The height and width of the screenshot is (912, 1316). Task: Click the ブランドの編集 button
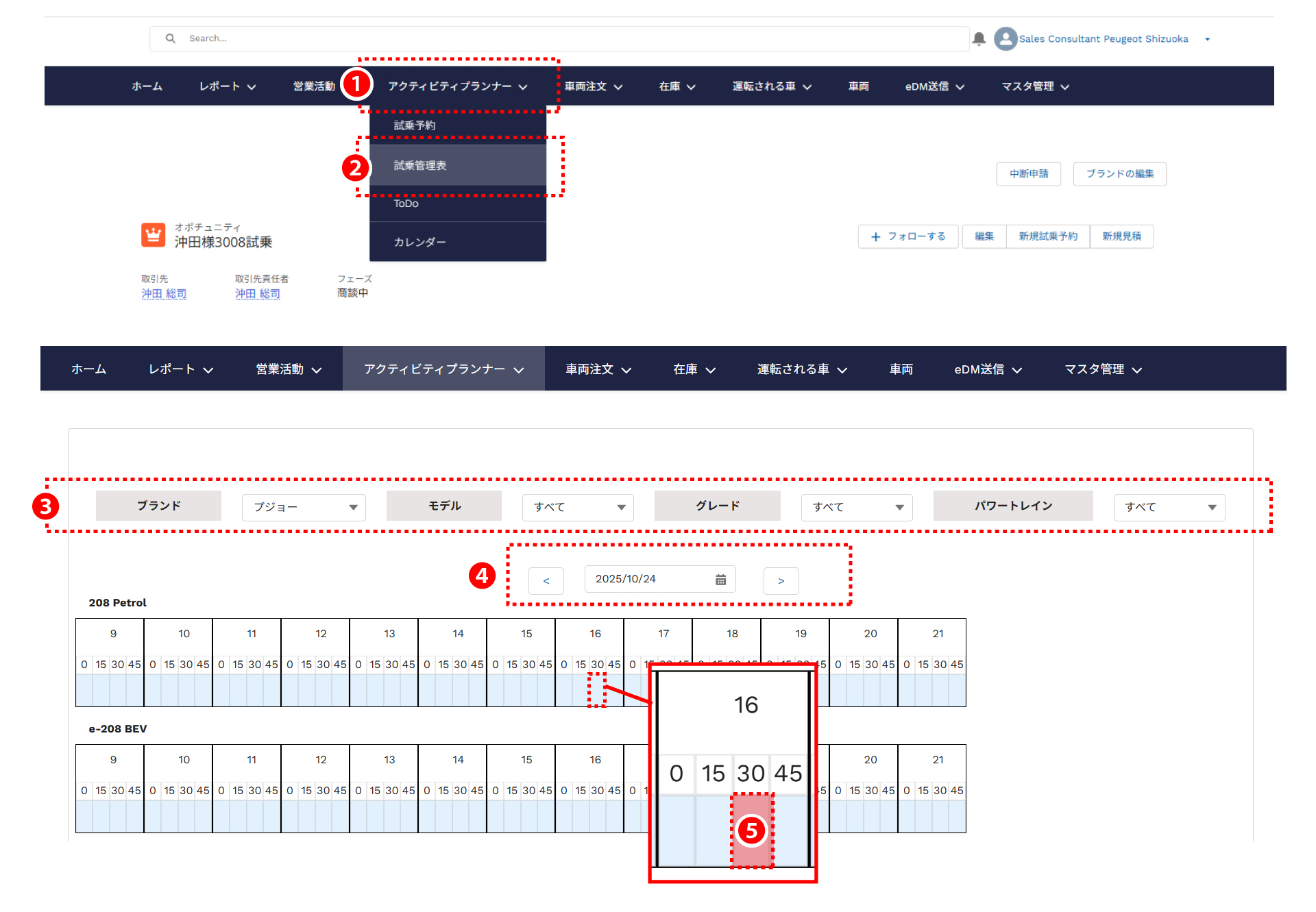click(x=1119, y=174)
